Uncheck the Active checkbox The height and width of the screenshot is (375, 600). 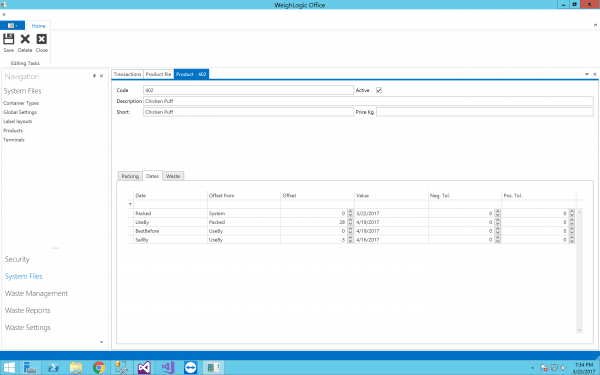(x=379, y=90)
